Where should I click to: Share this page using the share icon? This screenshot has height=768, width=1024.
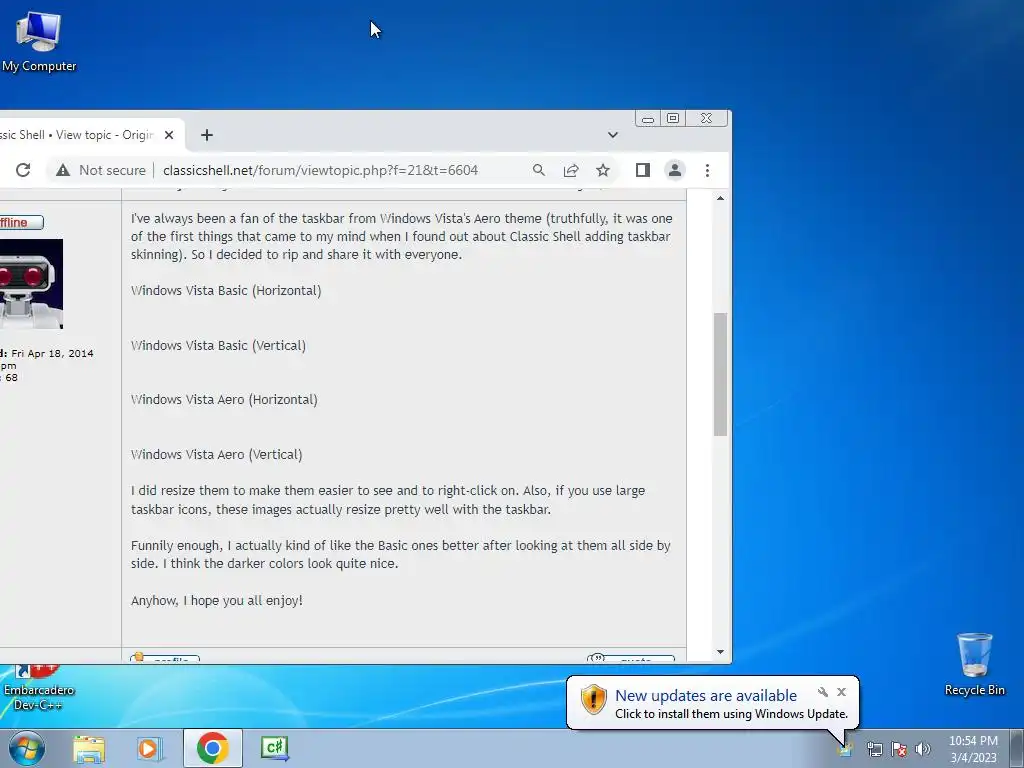point(571,170)
